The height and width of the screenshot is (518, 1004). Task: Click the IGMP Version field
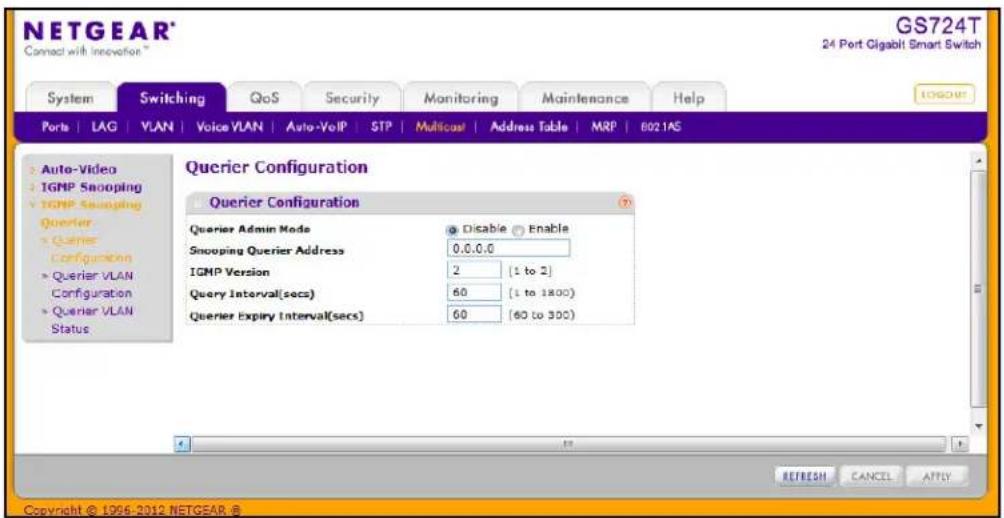click(474, 271)
